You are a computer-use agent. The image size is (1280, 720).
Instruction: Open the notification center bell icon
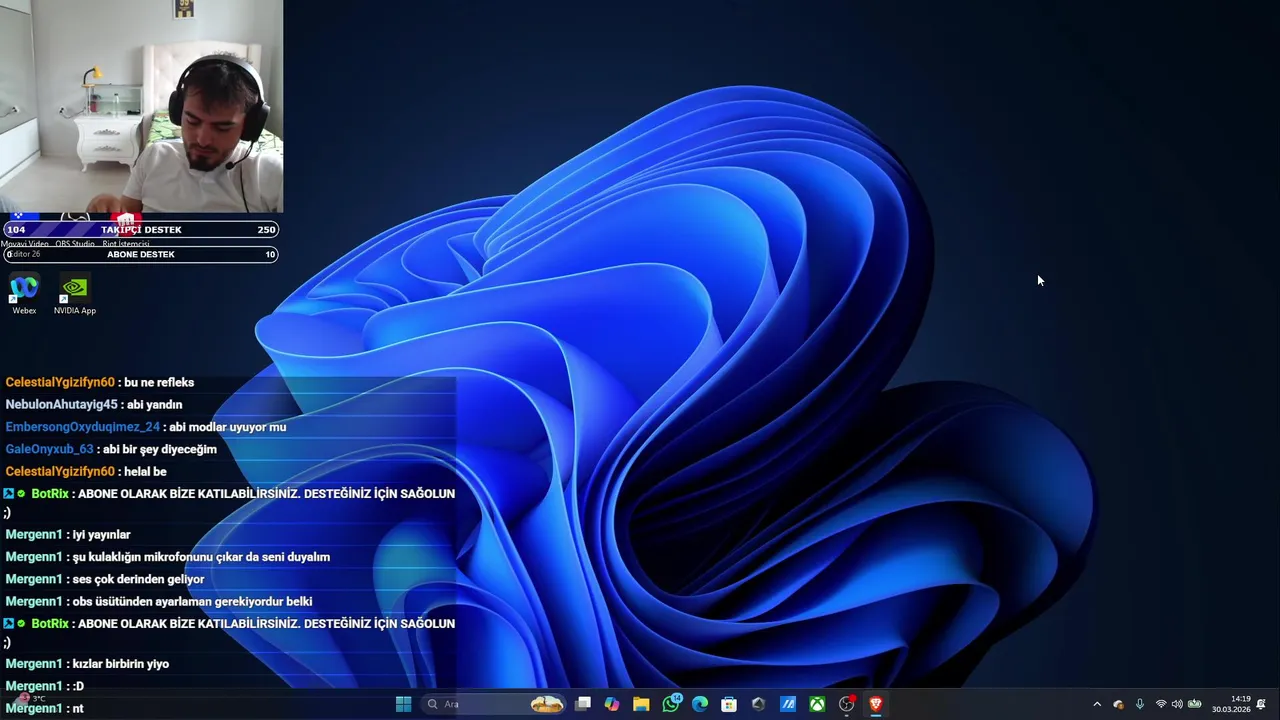point(1261,704)
